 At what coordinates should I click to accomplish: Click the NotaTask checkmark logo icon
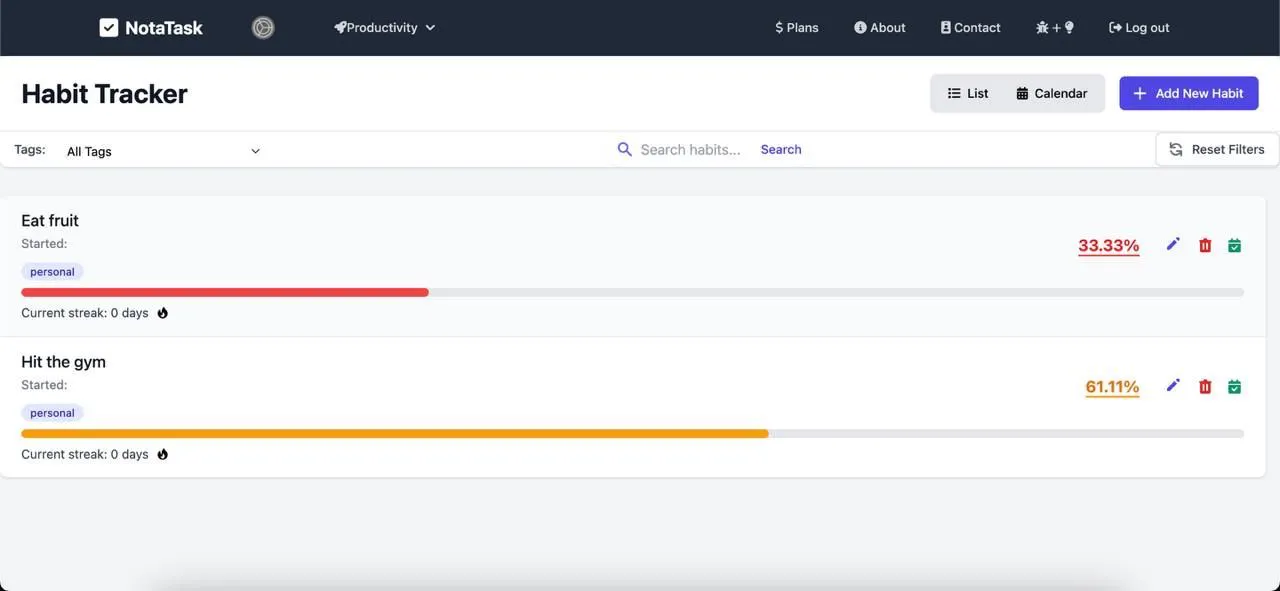[109, 28]
